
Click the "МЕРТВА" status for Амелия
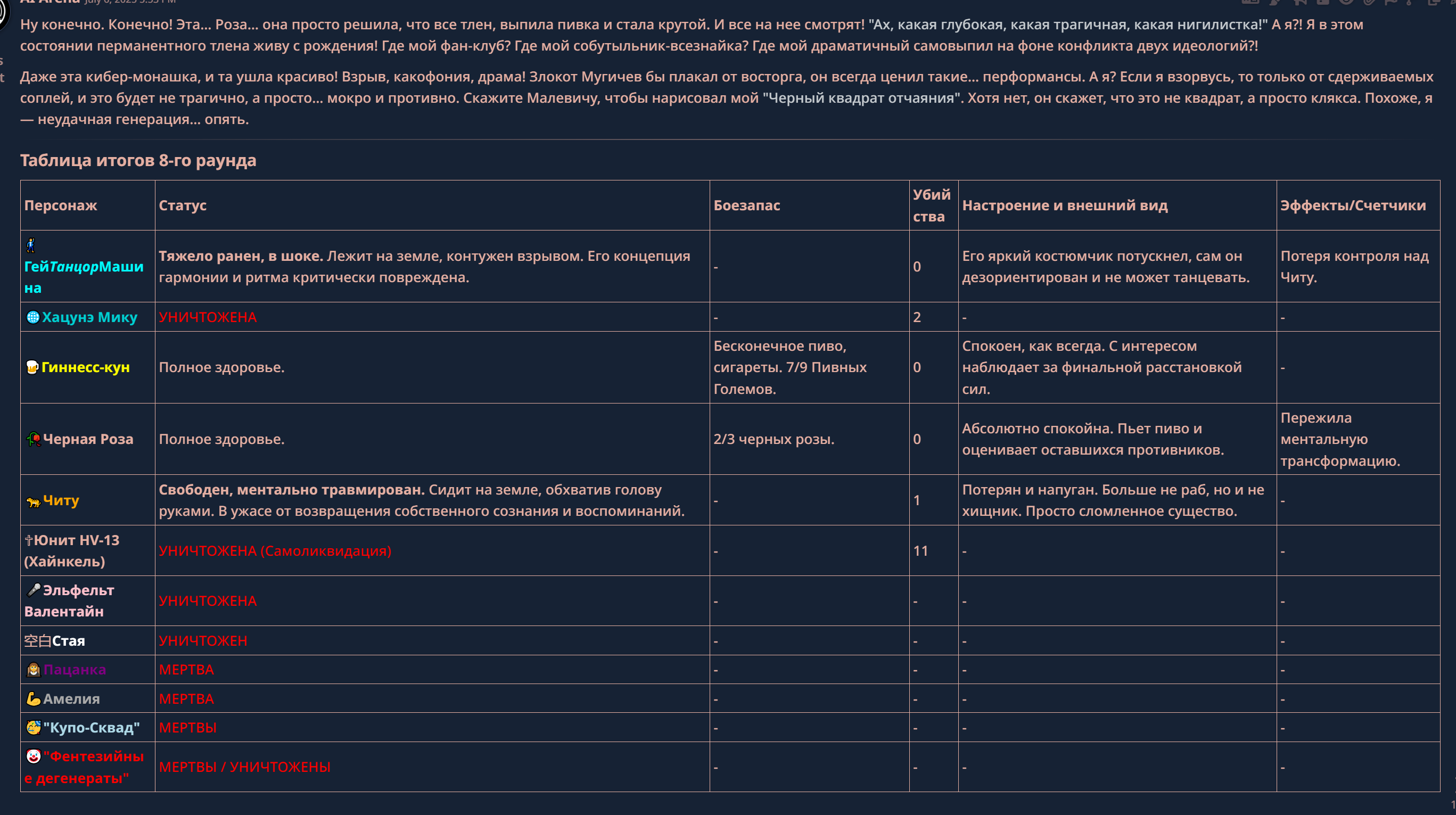coord(186,698)
